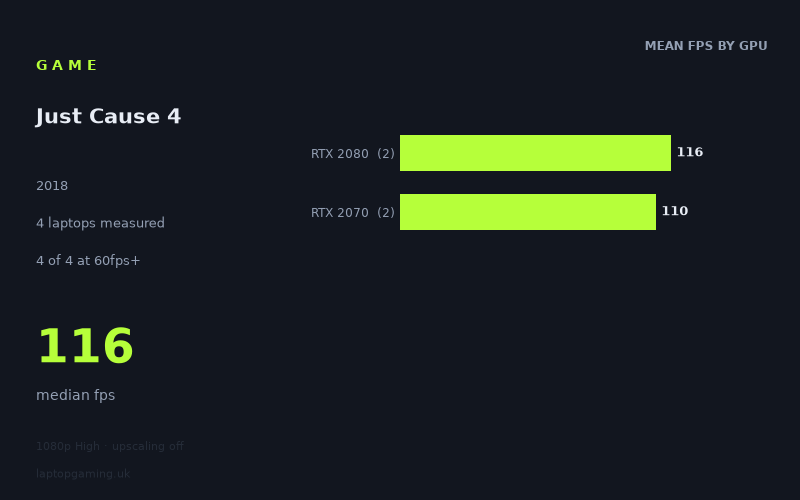
Task: Click the 110 value beside RTX 2070 bar
Action: [x=675, y=211]
